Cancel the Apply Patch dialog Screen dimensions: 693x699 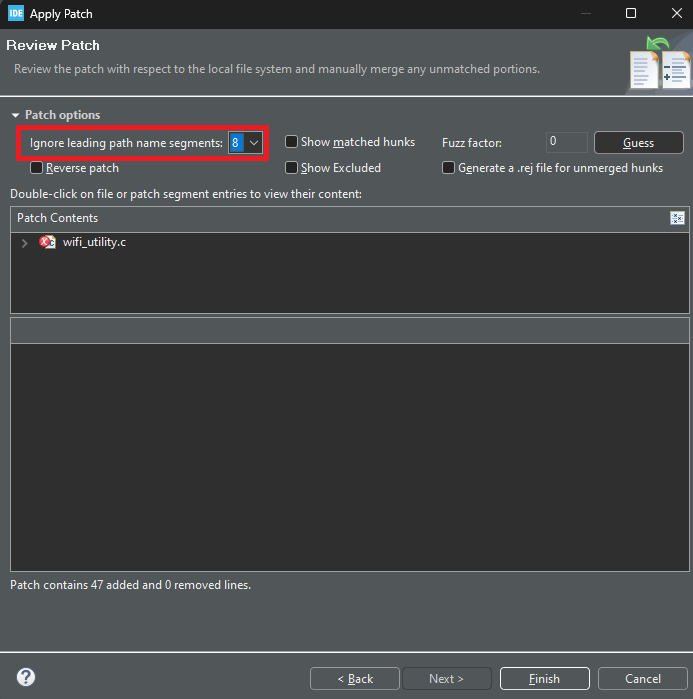(x=642, y=678)
